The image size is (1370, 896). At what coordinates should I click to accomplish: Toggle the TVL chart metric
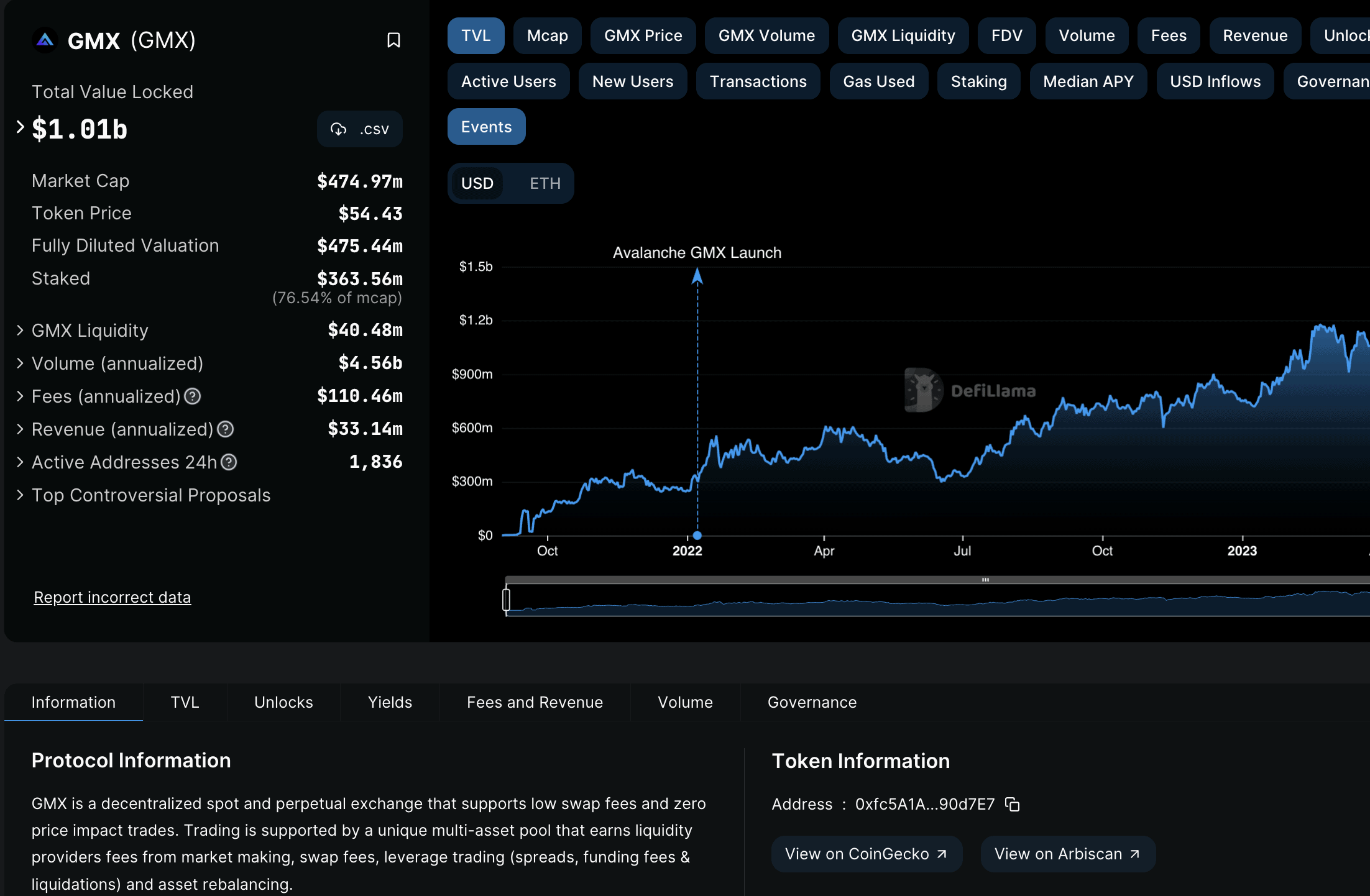point(476,36)
